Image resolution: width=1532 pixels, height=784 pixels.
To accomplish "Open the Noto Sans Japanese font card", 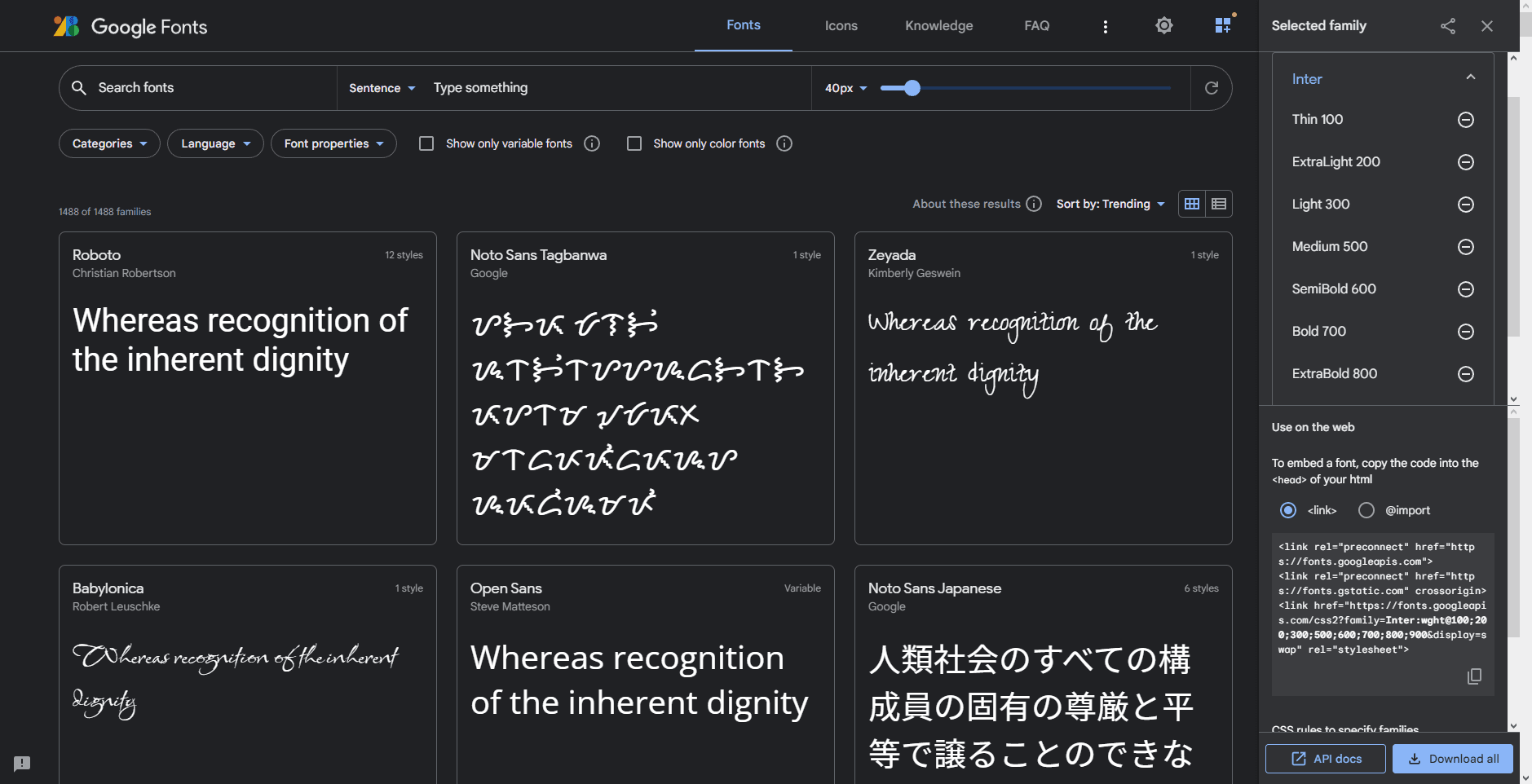I will click(1044, 675).
